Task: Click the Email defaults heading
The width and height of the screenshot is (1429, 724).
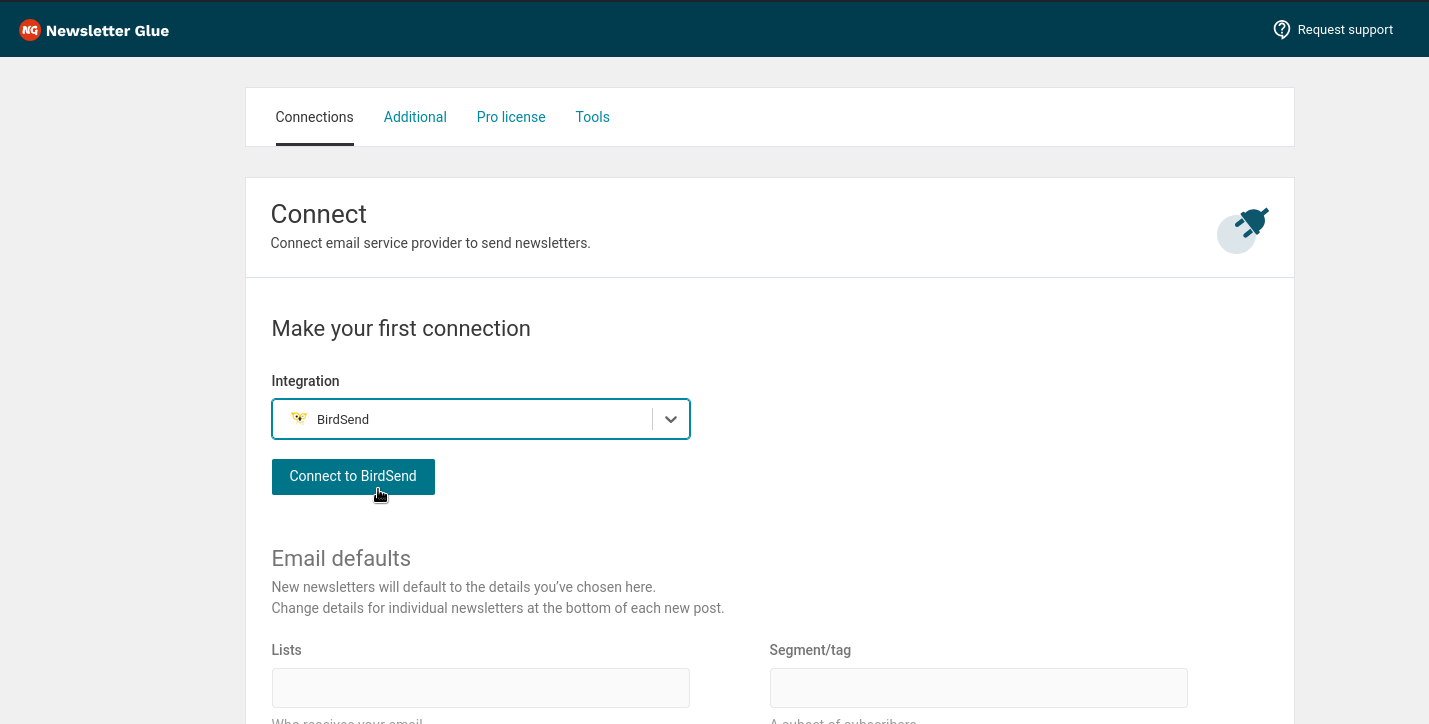Action: click(341, 558)
